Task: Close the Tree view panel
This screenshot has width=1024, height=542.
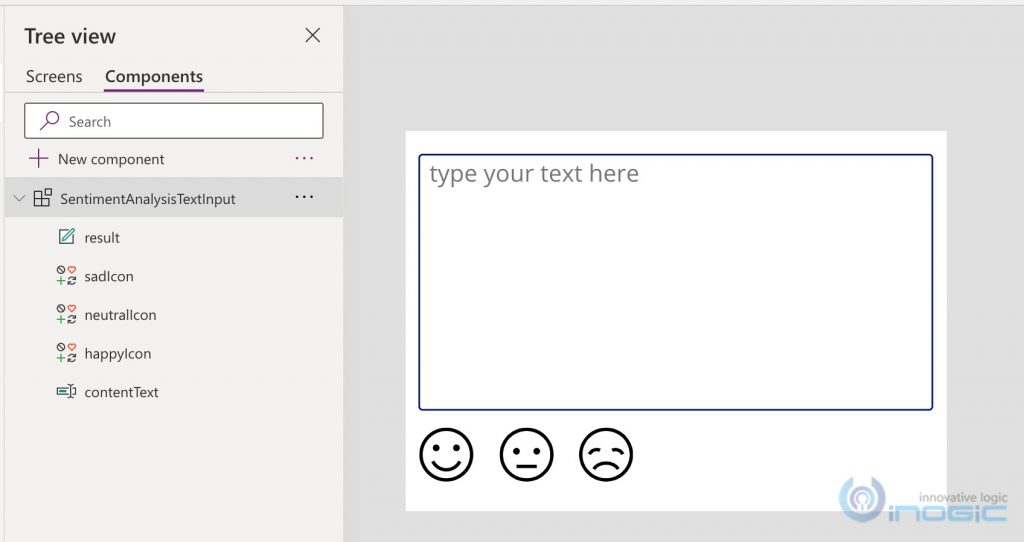Action: click(313, 35)
